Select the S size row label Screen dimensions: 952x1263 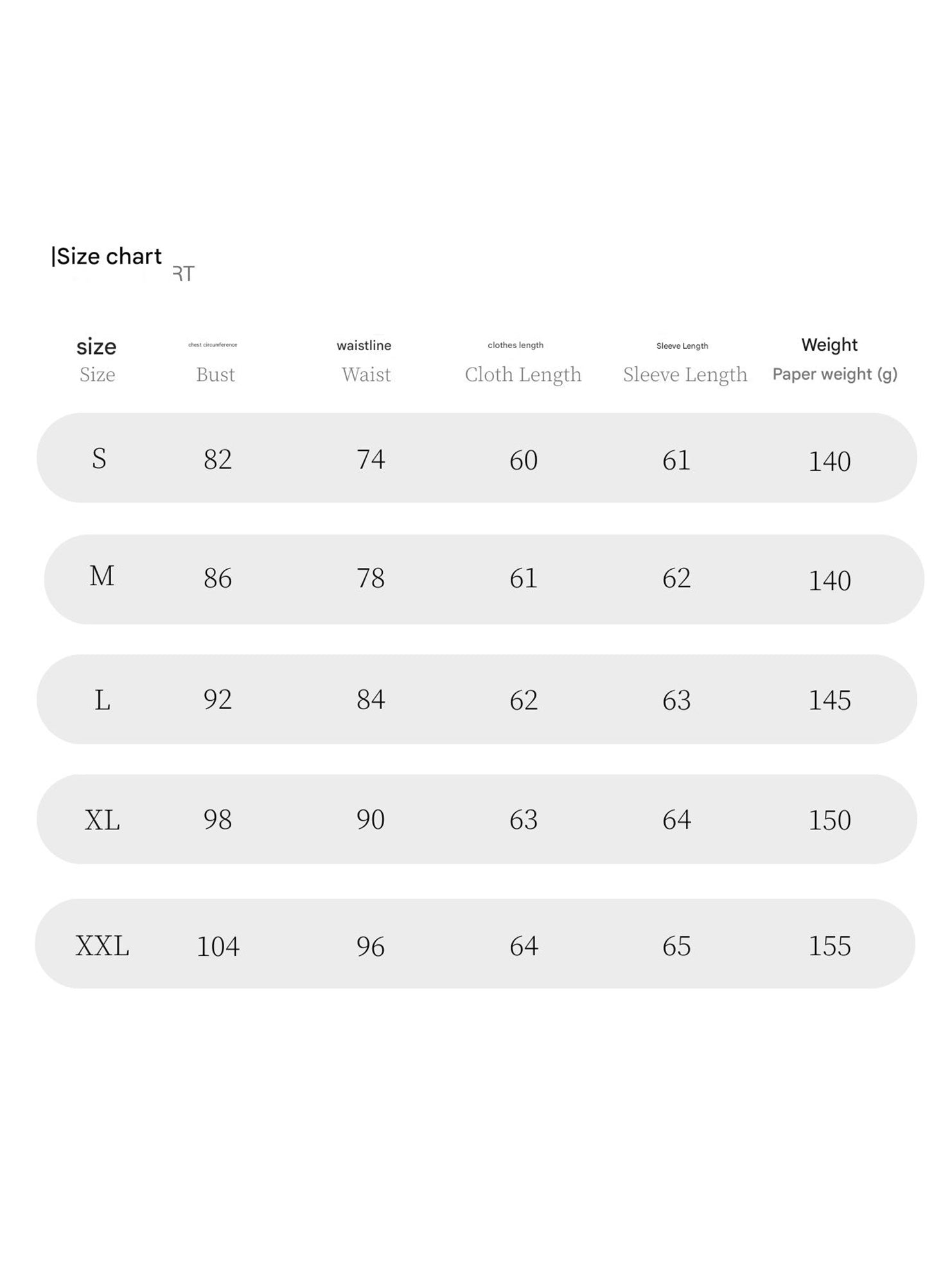[99, 459]
